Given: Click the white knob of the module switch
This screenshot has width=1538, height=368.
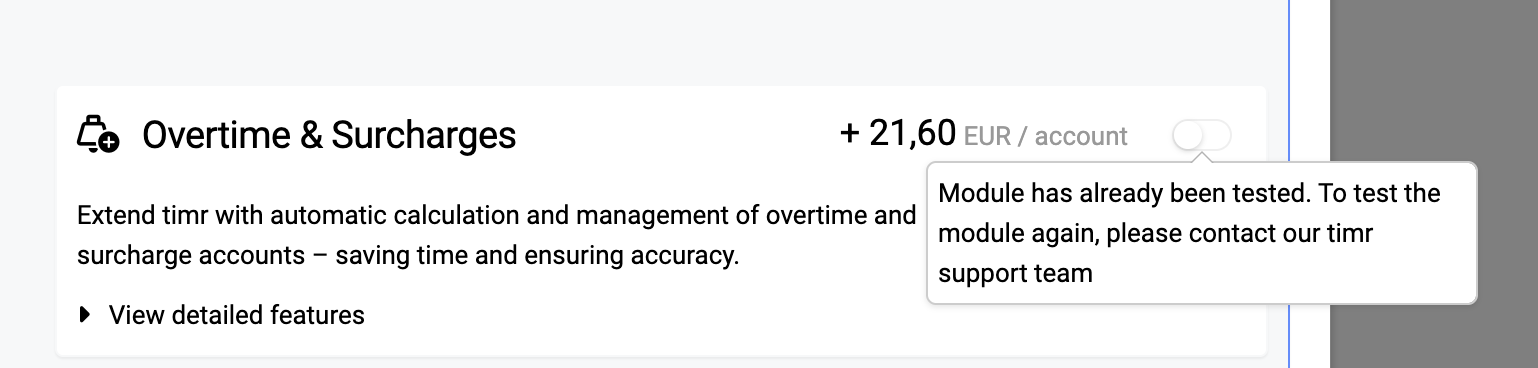Looking at the screenshot, I should pyautogui.click(x=1189, y=135).
